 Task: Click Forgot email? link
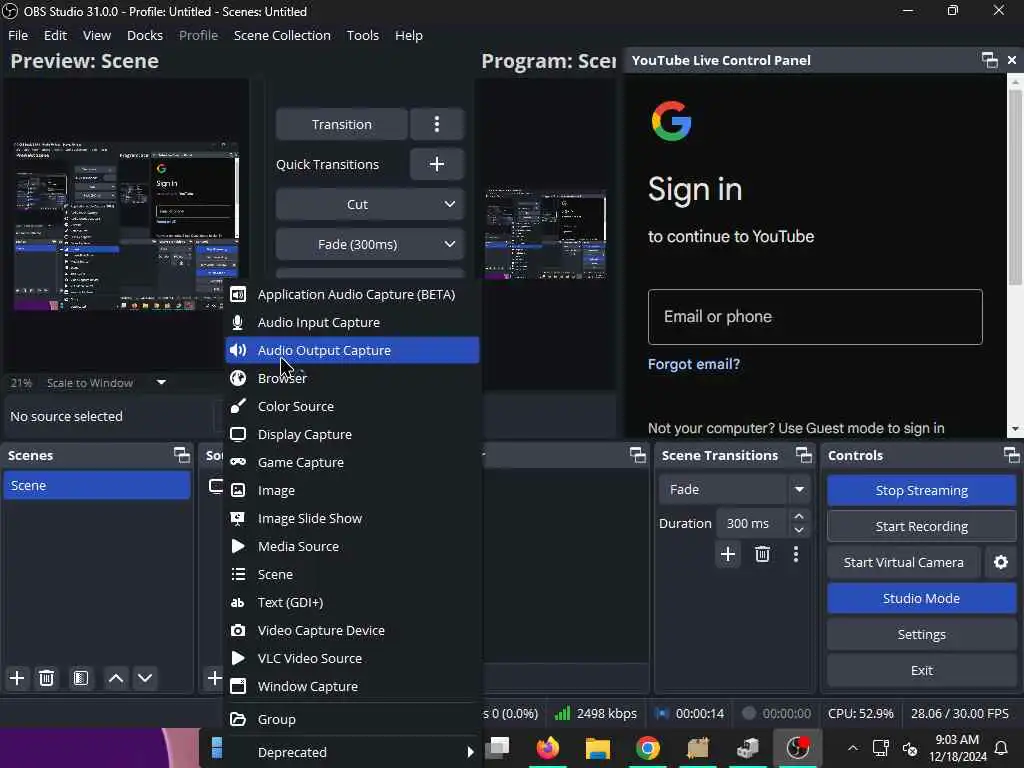pos(694,364)
